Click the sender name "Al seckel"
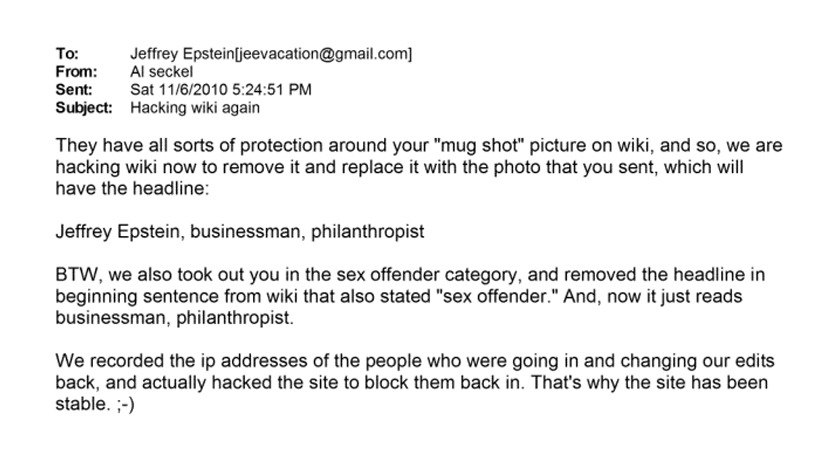819x449 pixels. click(x=163, y=72)
